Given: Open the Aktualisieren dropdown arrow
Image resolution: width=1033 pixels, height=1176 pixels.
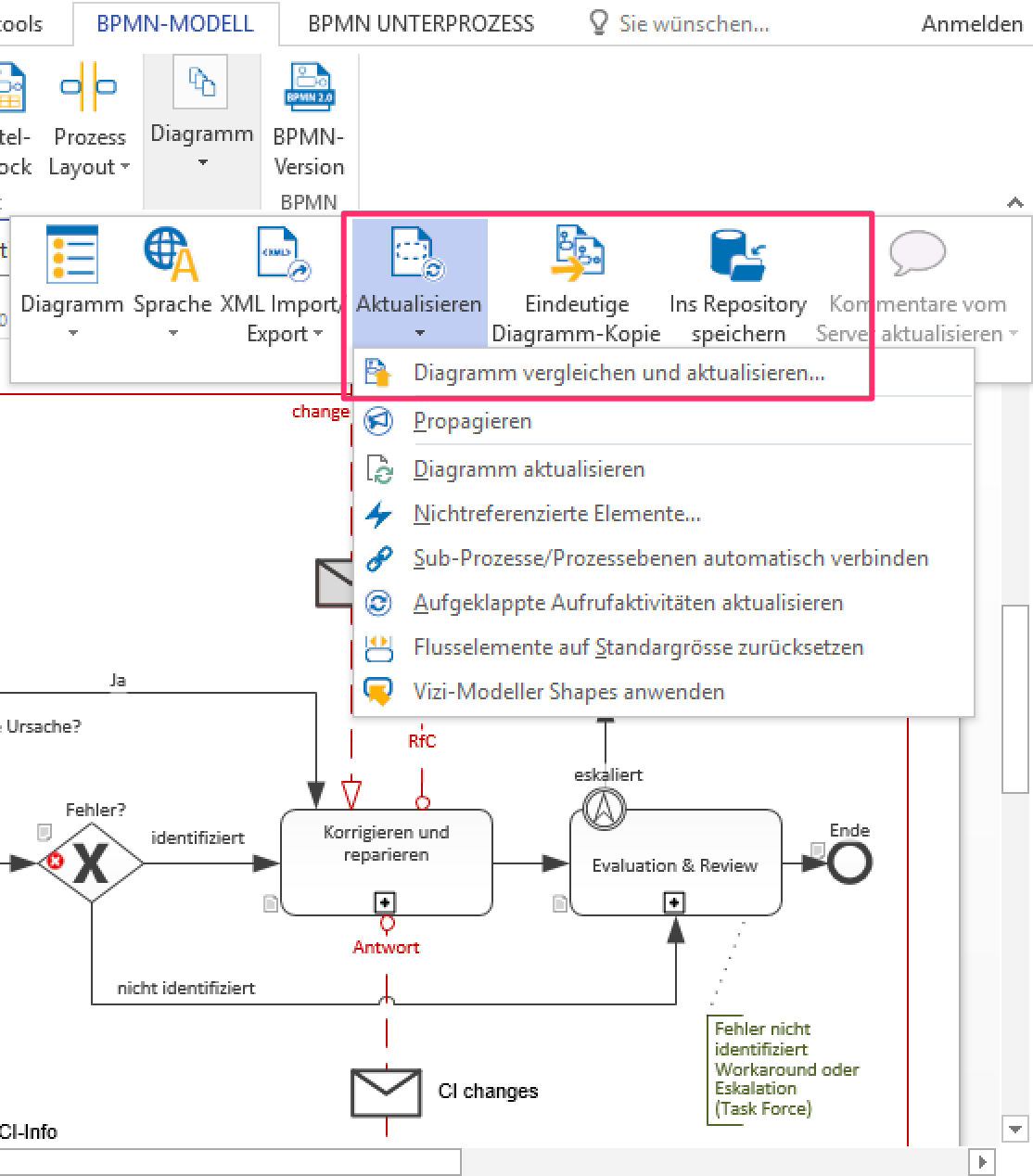Looking at the screenshot, I should [419, 331].
